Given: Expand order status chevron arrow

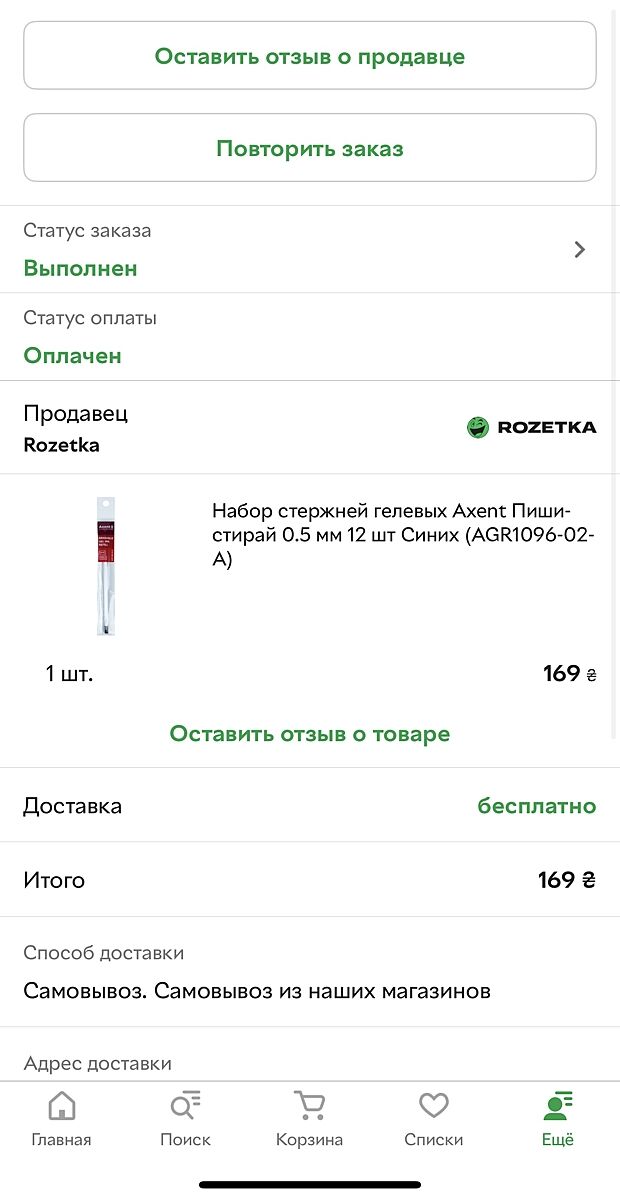Looking at the screenshot, I should [x=580, y=250].
